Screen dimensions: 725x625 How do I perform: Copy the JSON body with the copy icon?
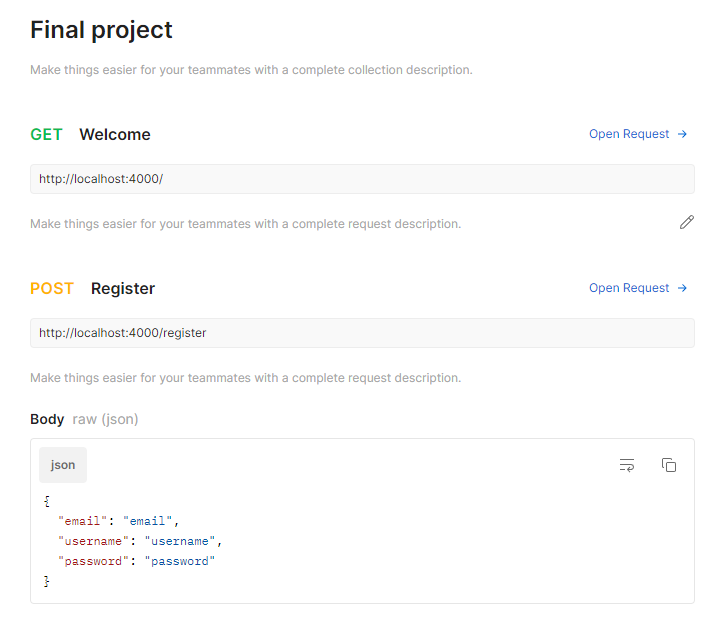(x=669, y=465)
